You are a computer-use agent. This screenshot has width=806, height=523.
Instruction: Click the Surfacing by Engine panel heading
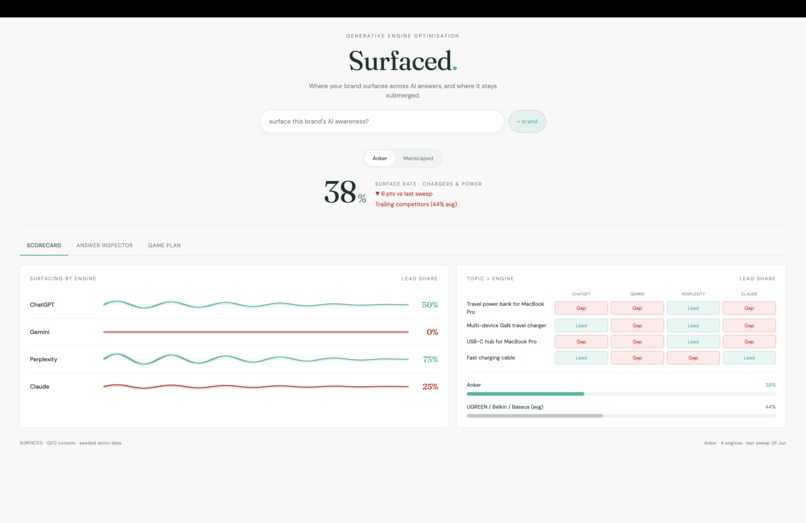pos(63,278)
